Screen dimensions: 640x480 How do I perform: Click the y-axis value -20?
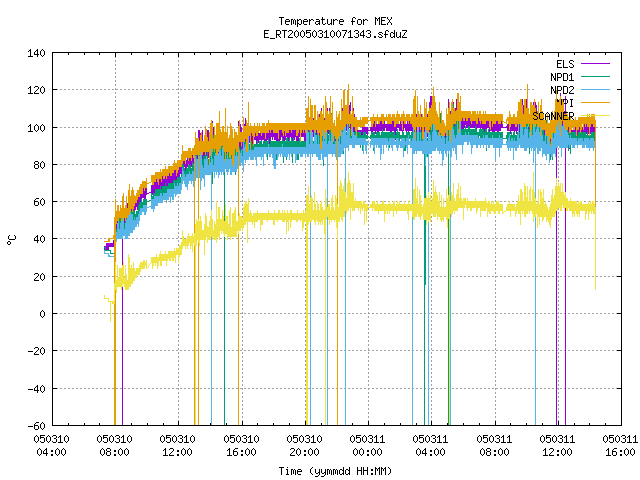point(36,351)
